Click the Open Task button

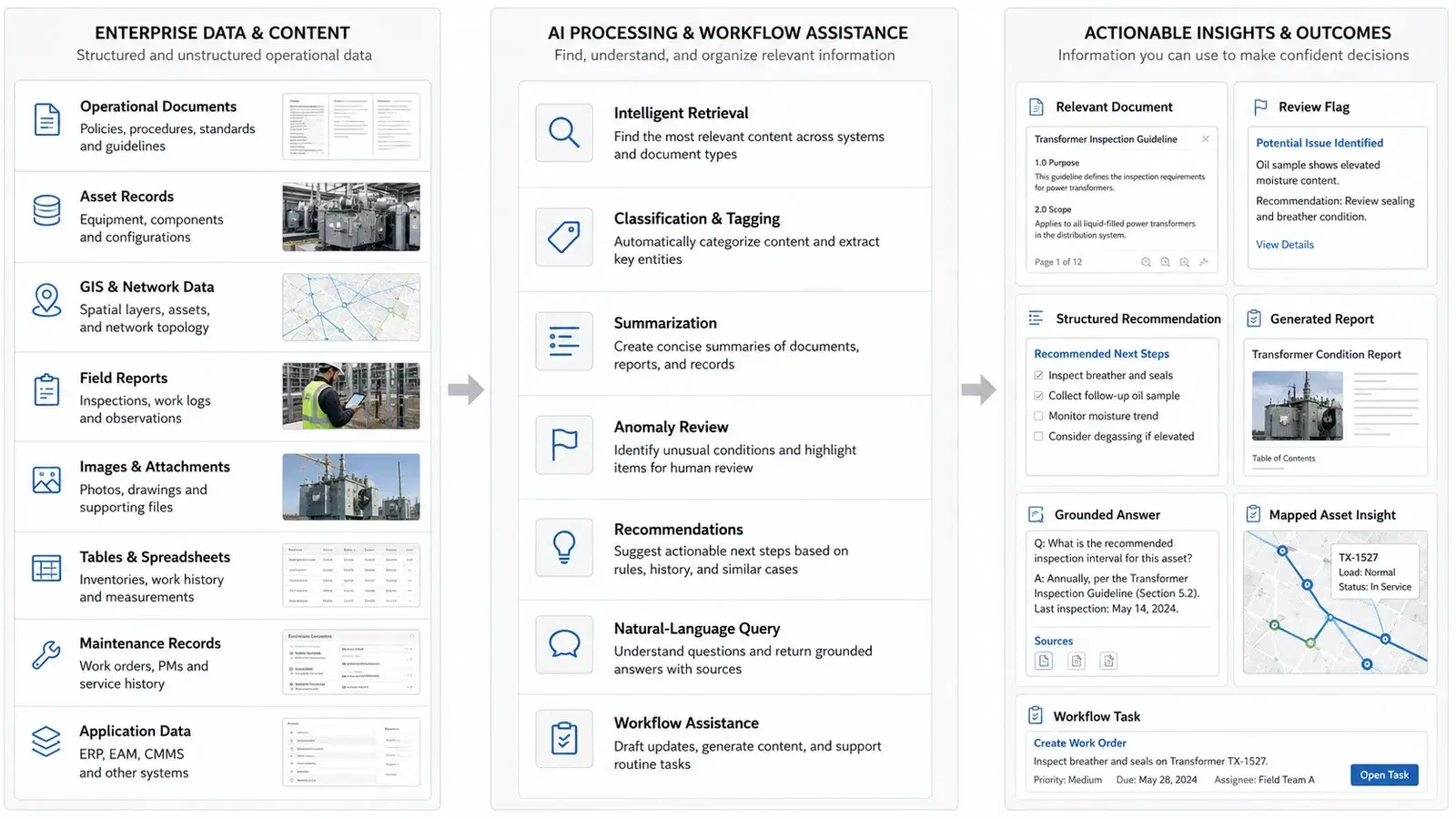(x=1384, y=775)
